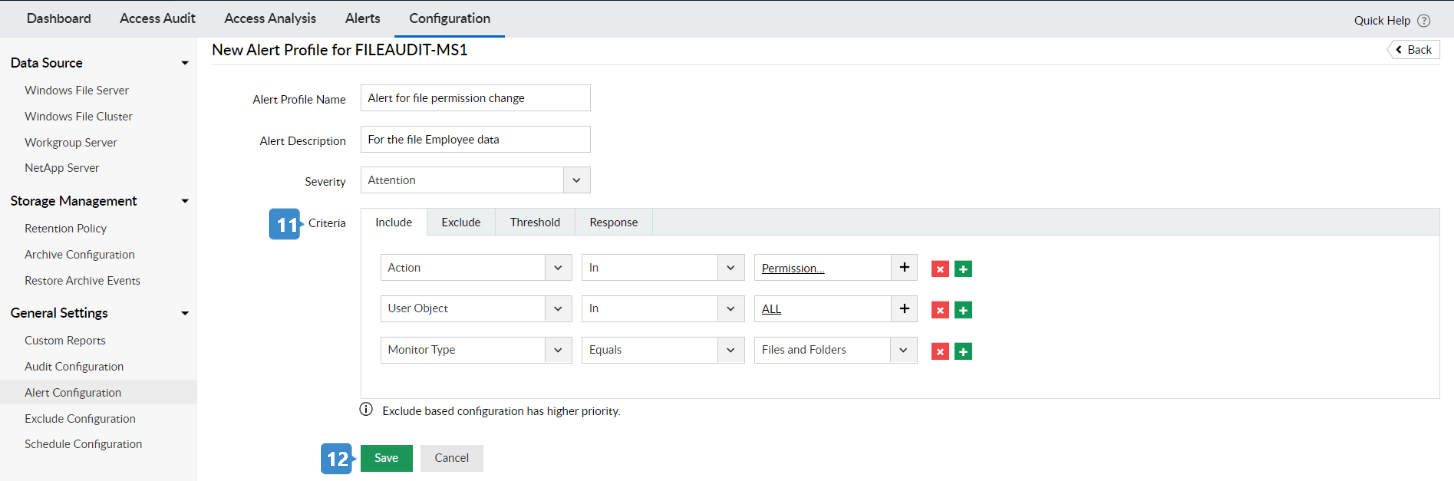Screen dimensions: 1454x481
Task: Add a row after the User Object criteria row
Action: (x=963, y=310)
